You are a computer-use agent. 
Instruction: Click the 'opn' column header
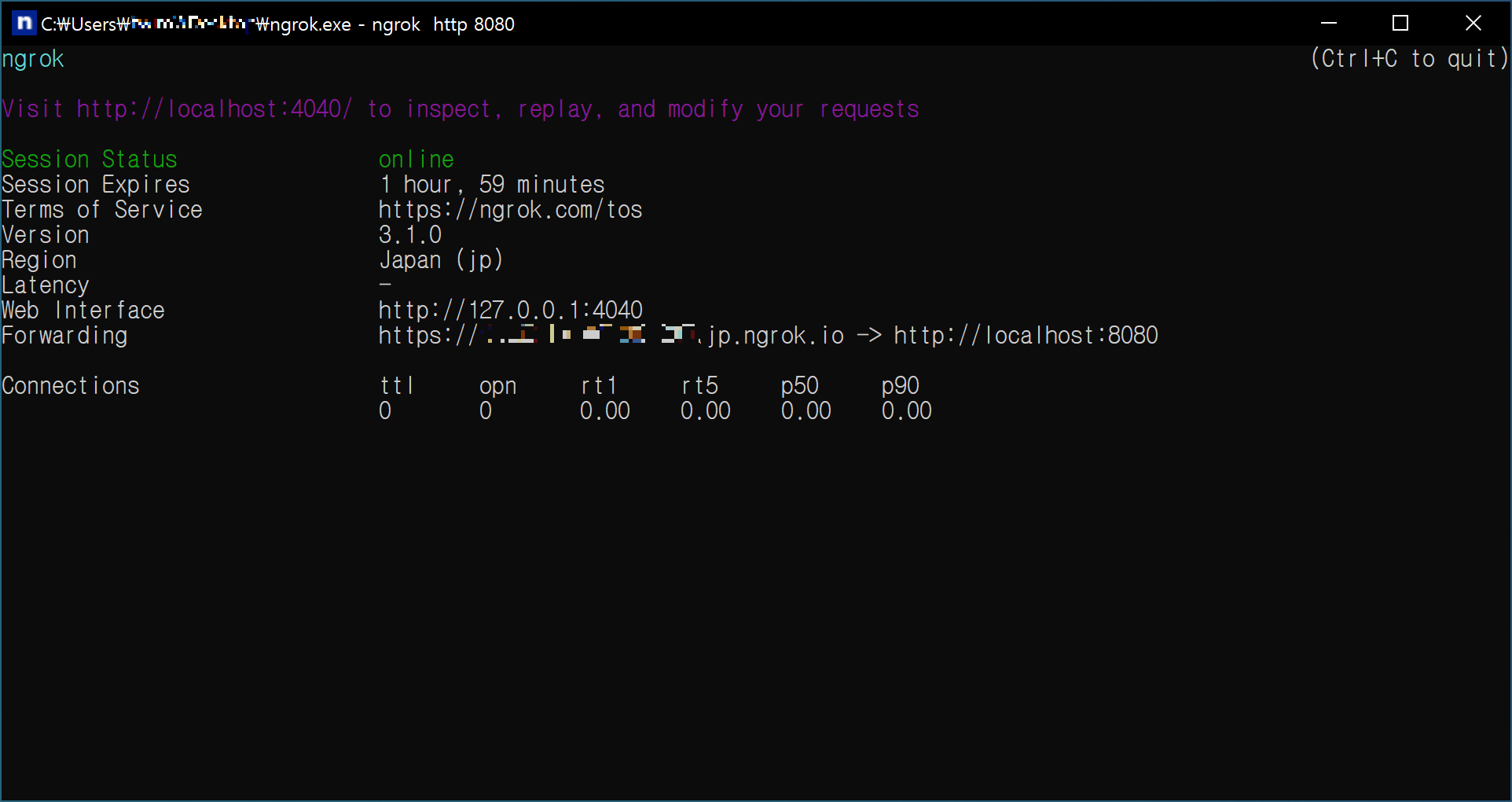click(x=498, y=387)
